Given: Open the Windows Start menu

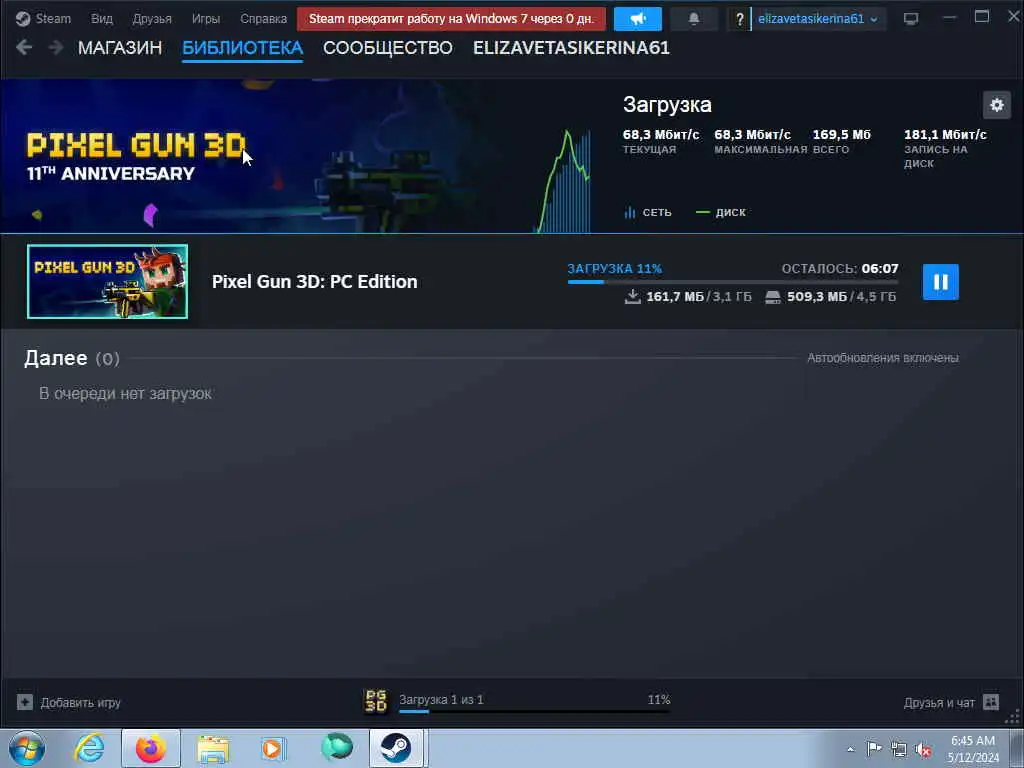Looking at the screenshot, I should point(27,748).
